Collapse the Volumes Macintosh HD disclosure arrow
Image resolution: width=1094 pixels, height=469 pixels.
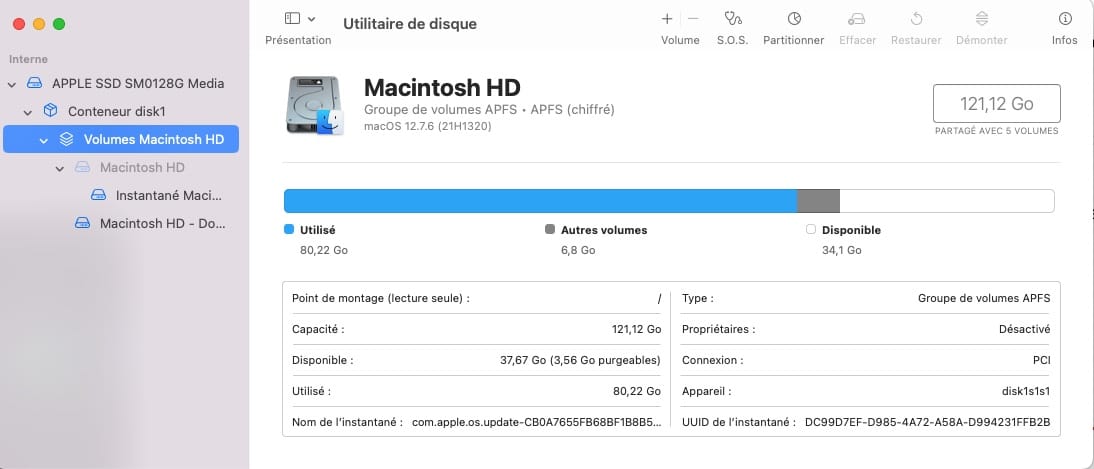44,140
